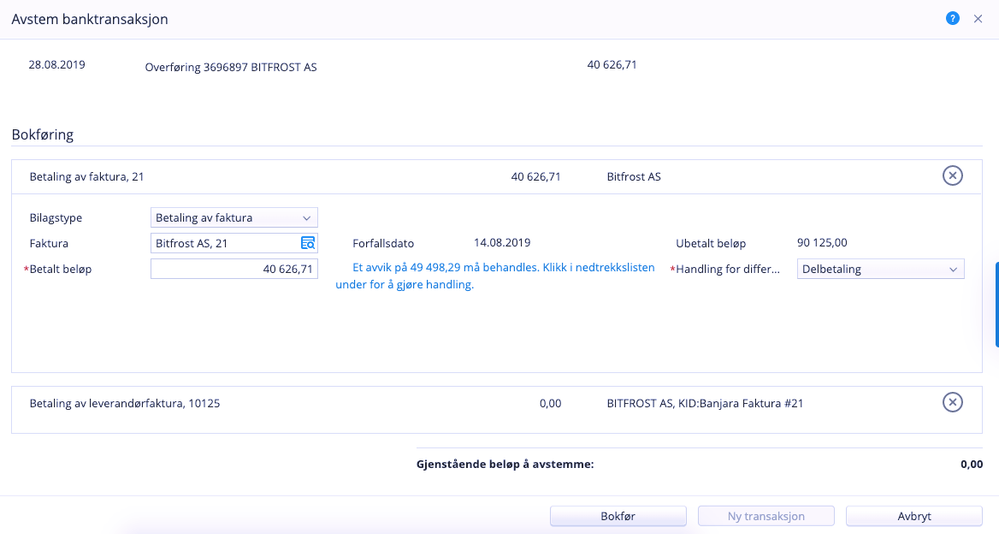
Task: Remove the Betaling av faktura, 21 entry
Action: [x=952, y=175]
